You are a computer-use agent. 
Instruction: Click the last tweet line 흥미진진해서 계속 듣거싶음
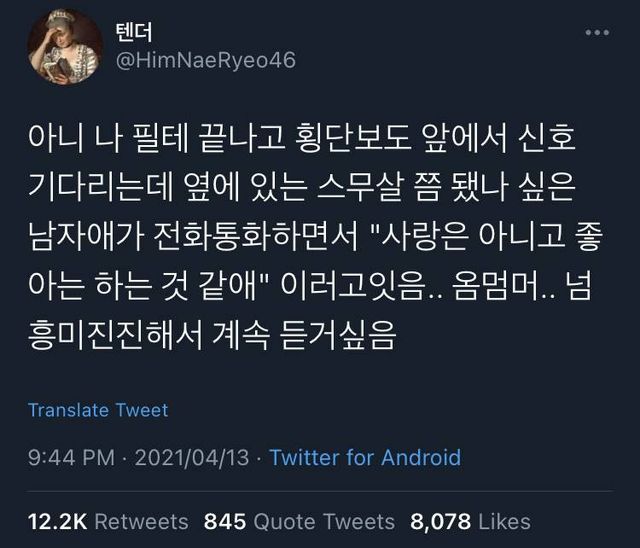tap(212, 335)
